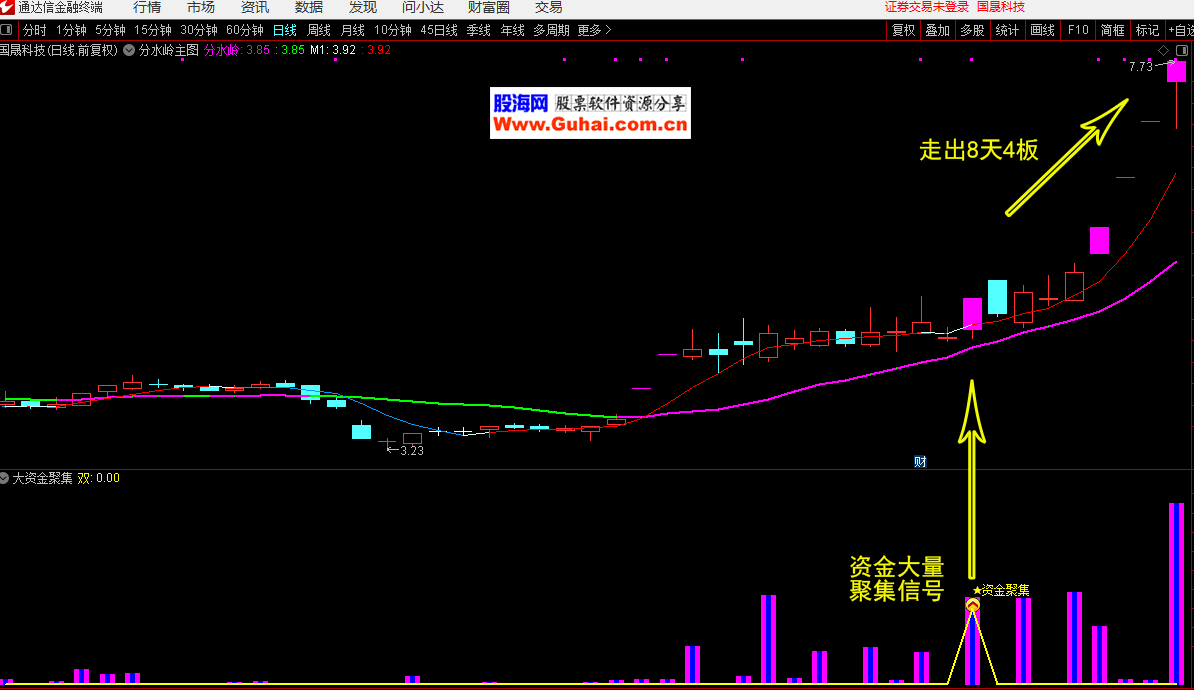
Task: Click the diamond icon at chart top-right
Action: point(1163,50)
